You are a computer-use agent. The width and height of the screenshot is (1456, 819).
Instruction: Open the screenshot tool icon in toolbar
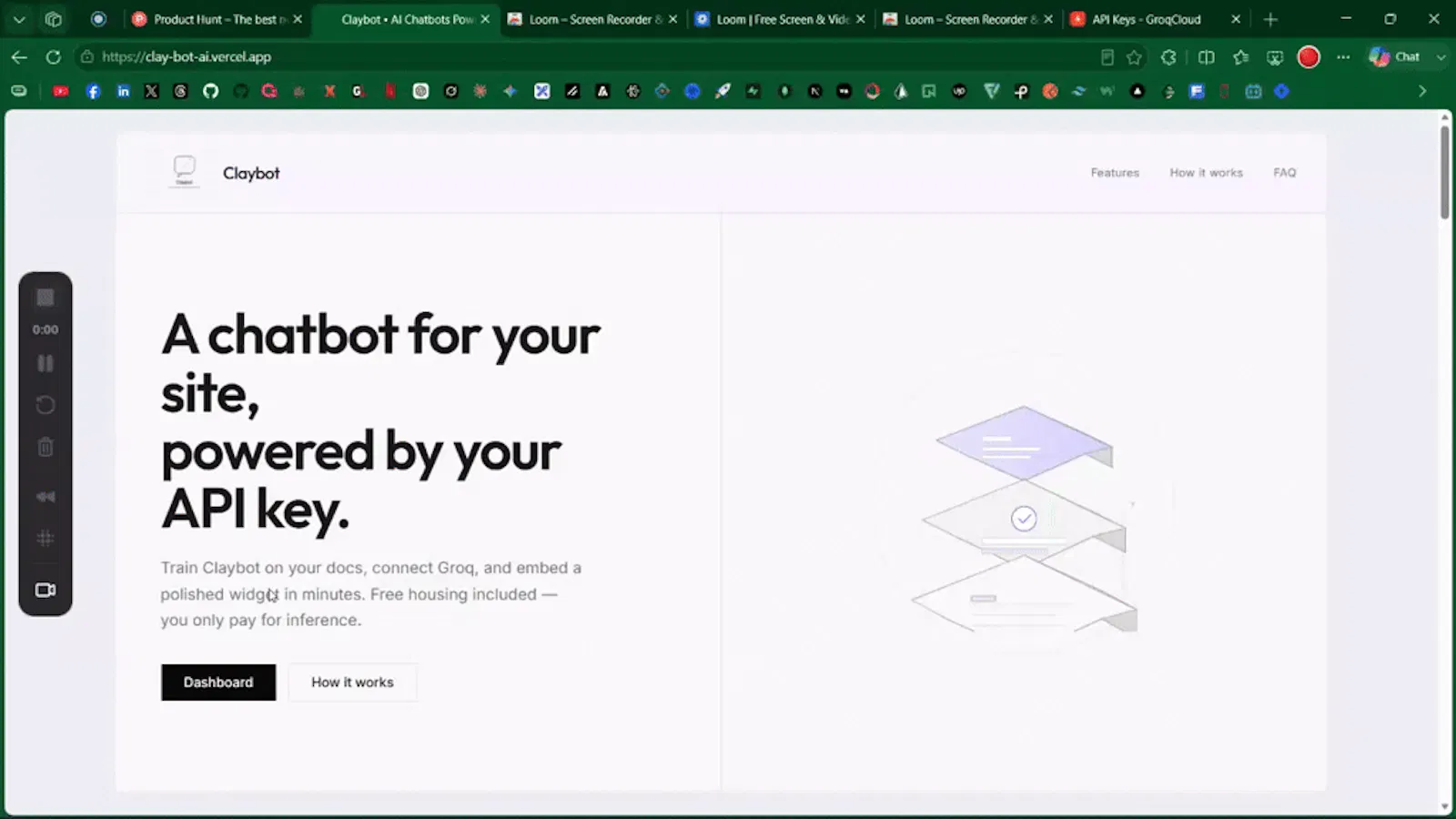coord(1275,57)
